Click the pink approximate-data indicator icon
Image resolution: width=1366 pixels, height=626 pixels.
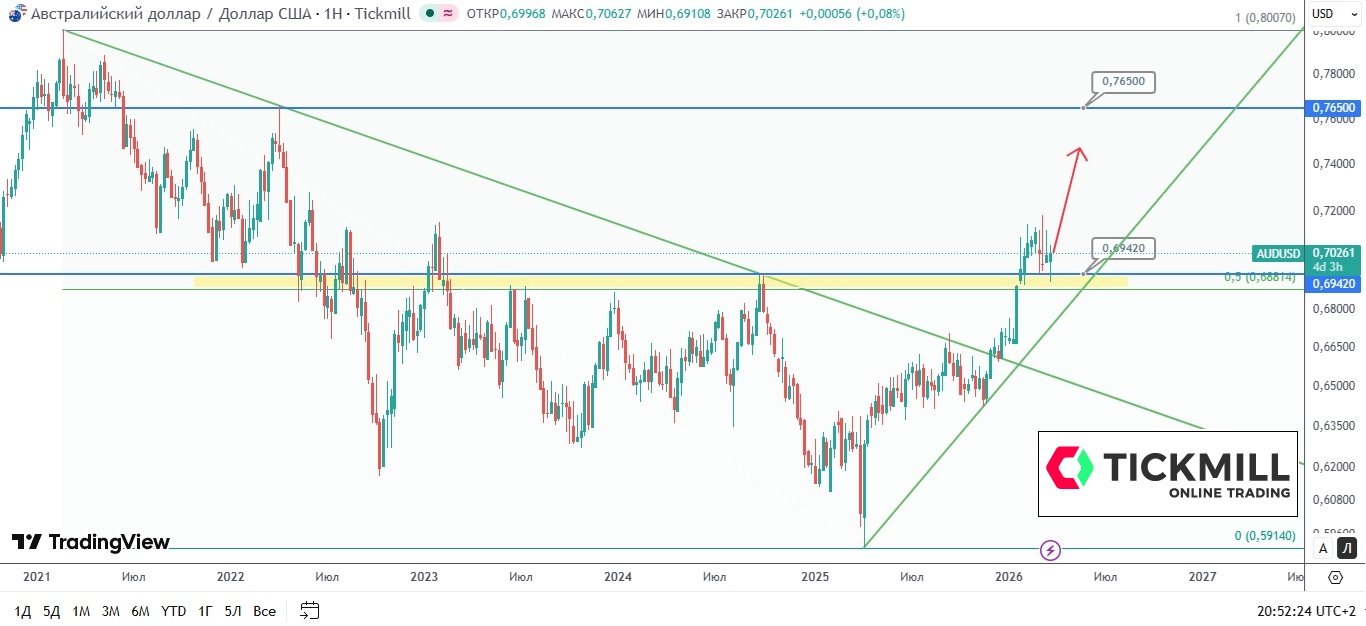click(448, 14)
